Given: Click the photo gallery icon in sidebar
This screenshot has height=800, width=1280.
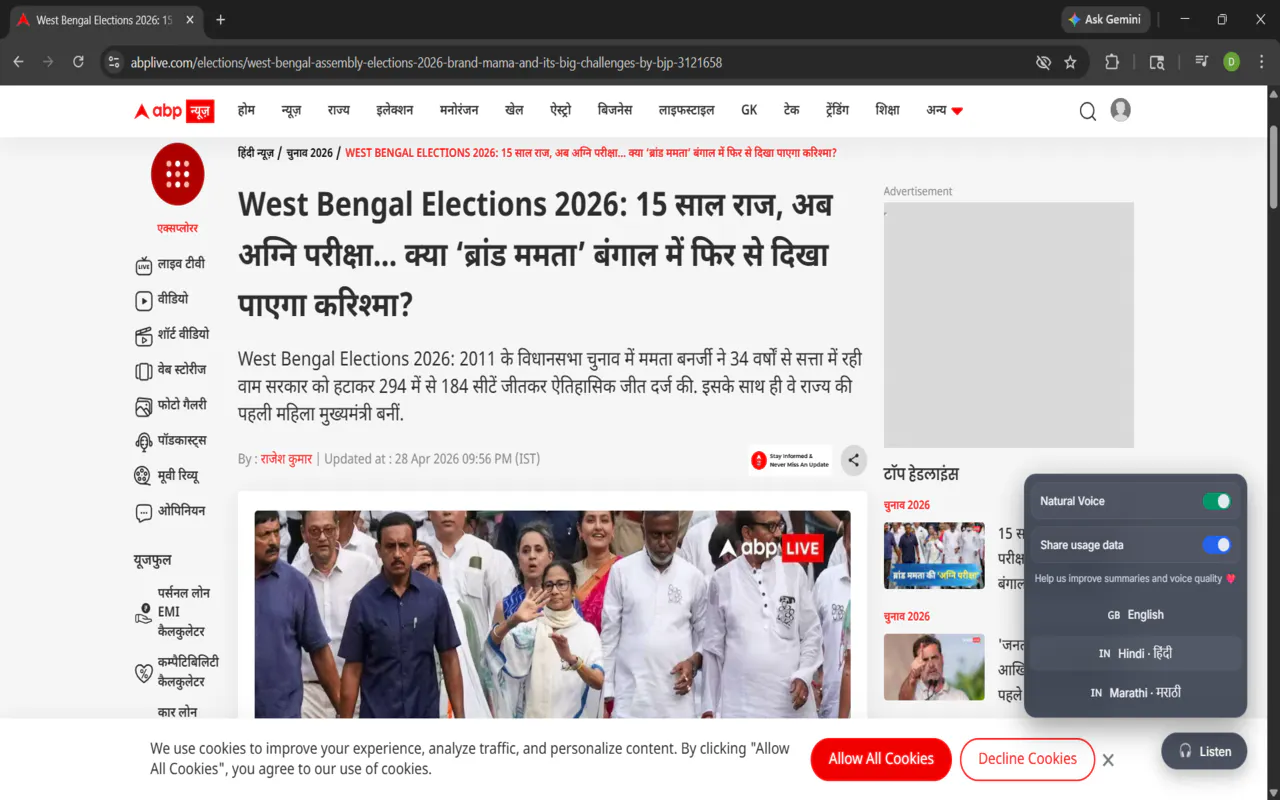Looking at the screenshot, I should point(143,406).
